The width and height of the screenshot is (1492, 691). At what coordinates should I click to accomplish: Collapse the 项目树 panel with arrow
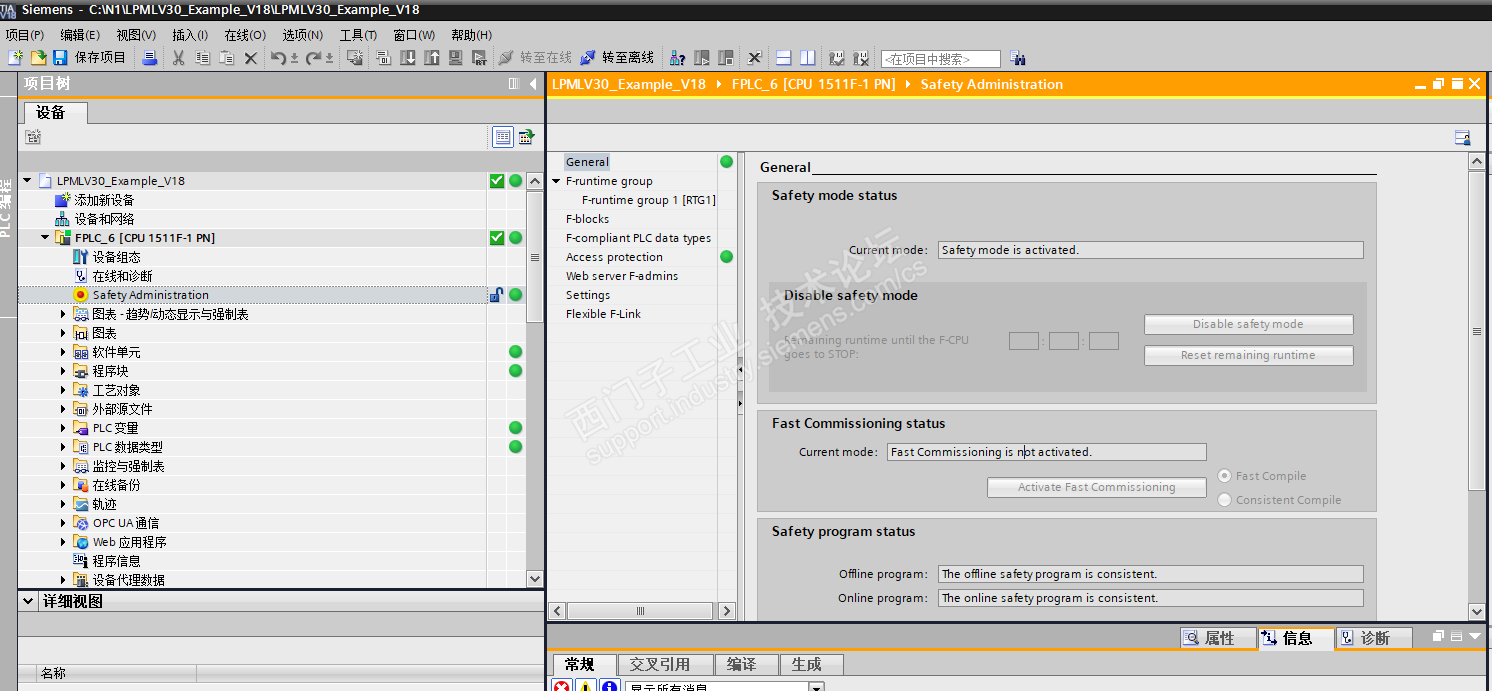click(533, 84)
